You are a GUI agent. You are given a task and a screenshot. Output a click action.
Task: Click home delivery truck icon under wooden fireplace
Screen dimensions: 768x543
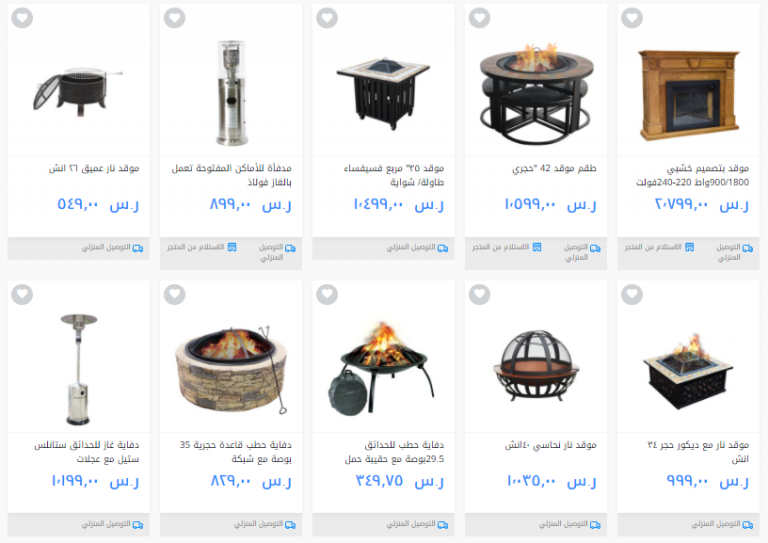click(x=747, y=248)
